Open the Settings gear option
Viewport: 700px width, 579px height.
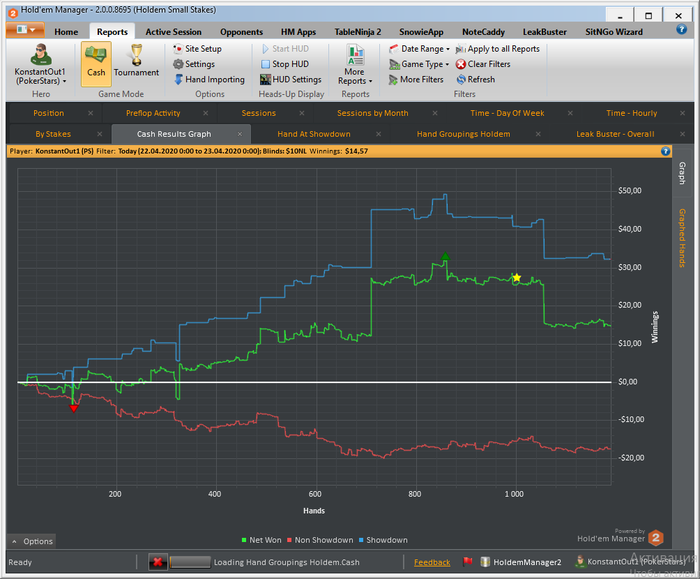[x=194, y=64]
